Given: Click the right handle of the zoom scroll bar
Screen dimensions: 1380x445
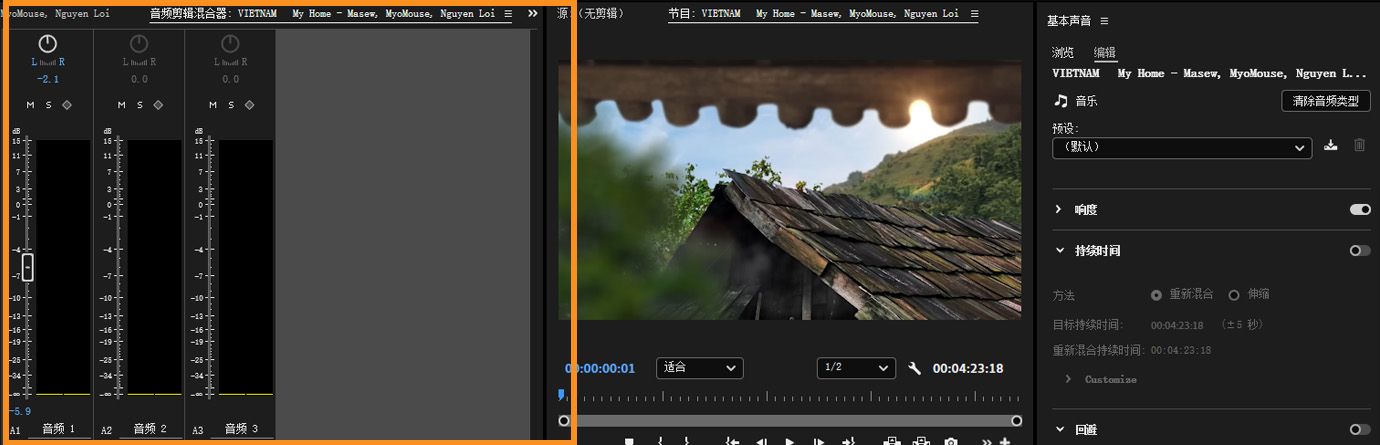Looking at the screenshot, I should pyautogui.click(x=1017, y=421).
